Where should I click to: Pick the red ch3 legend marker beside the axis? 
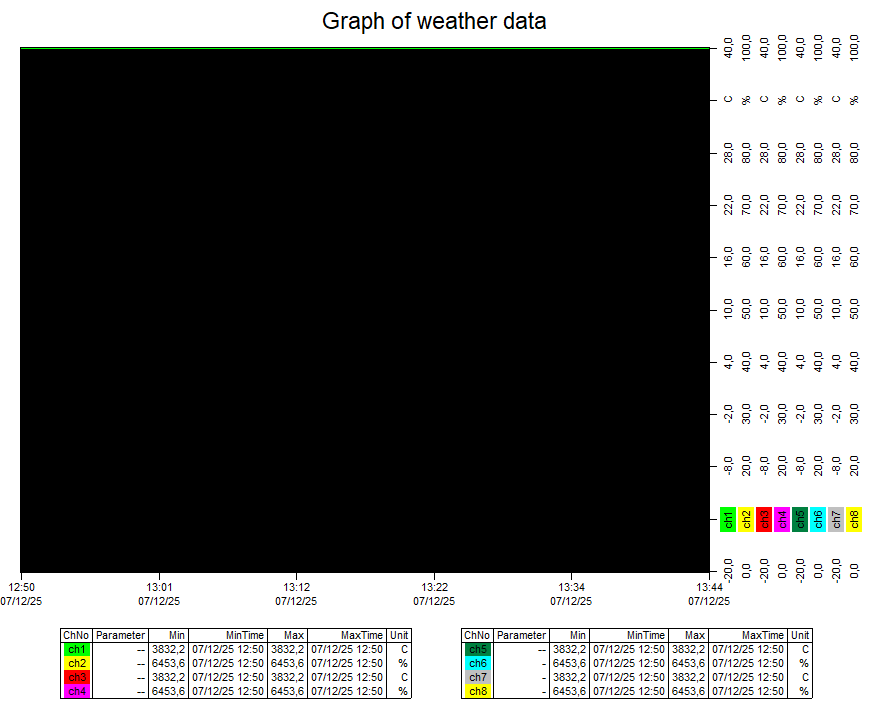click(x=764, y=519)
